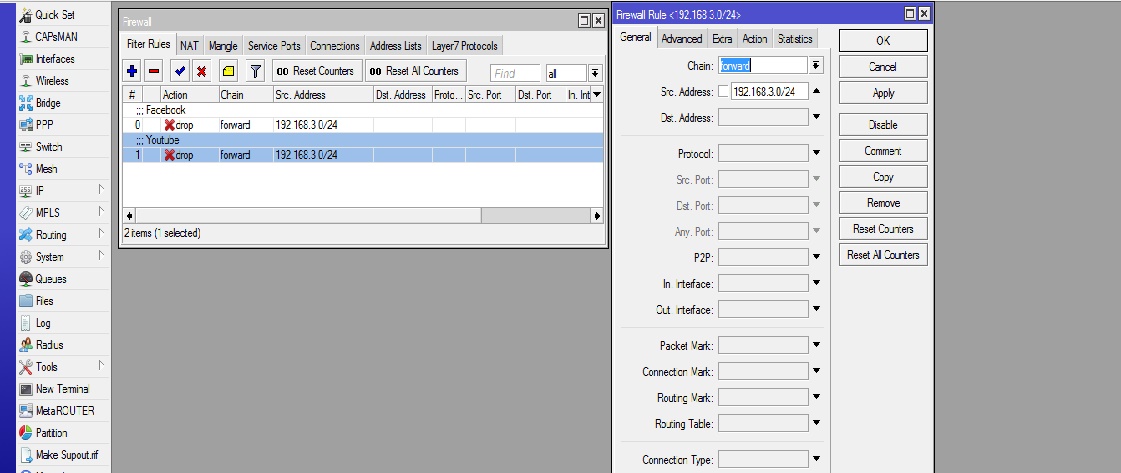Viewport: 1121px width, 473px height.
Task: Open MetaROUTER menu
Action: pyautogui.click(x=65, y=412)
